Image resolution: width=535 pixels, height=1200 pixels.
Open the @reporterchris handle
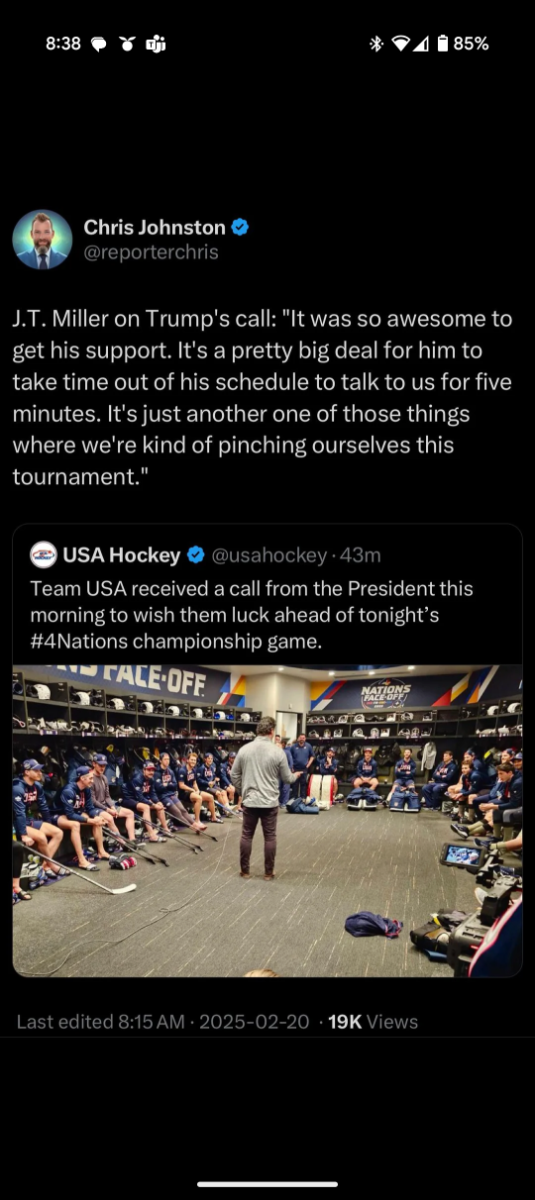pos(151,253)
